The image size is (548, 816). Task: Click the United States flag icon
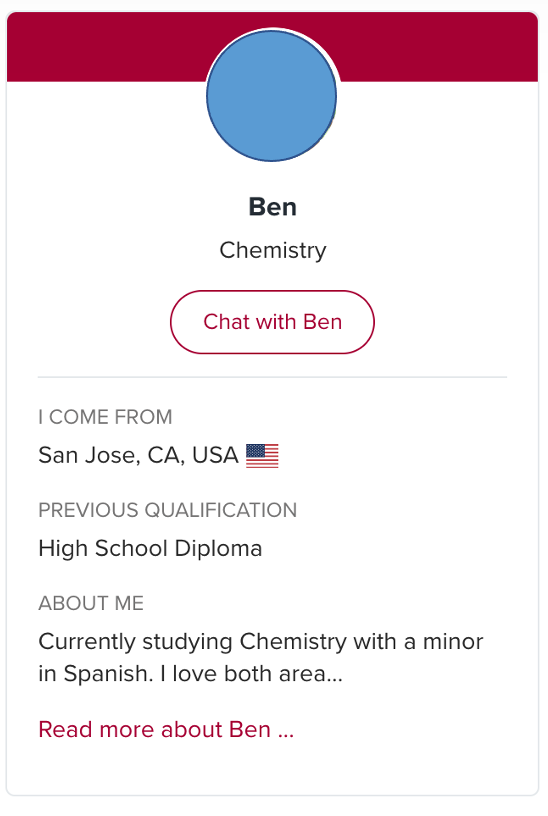(262, 456)
